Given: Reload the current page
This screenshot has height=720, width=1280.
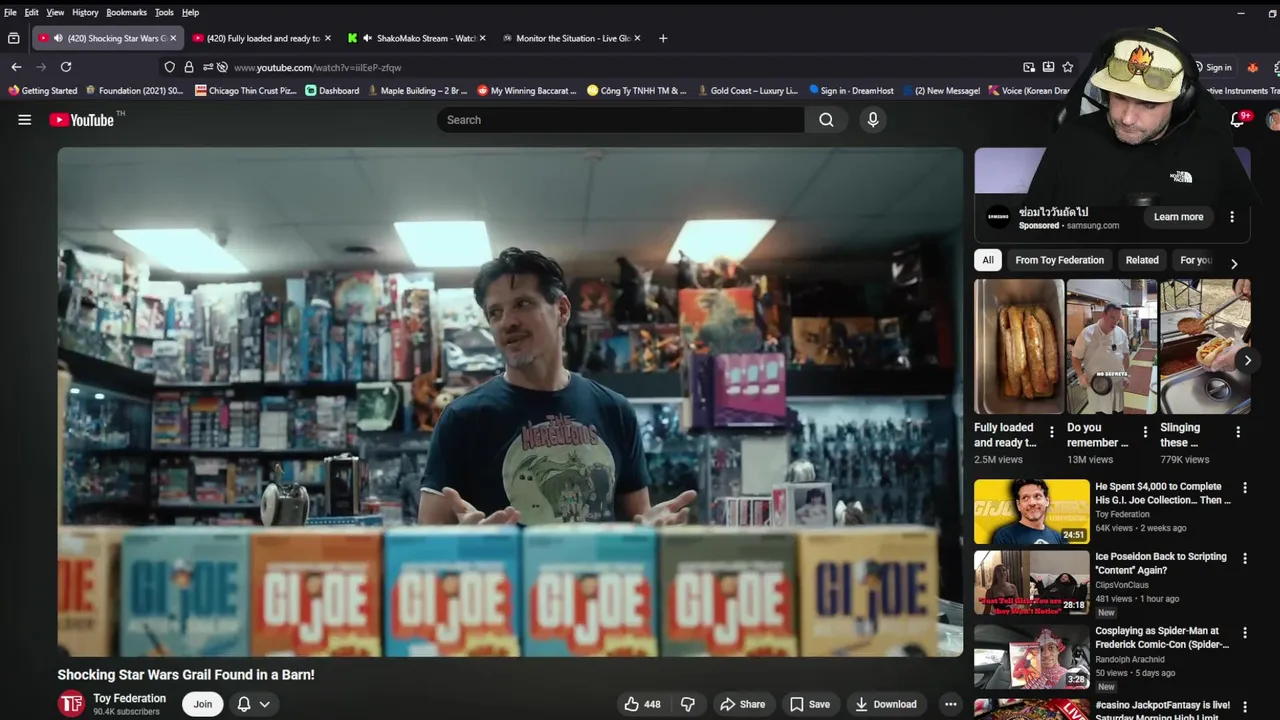Looking at the screenshot, I should coord(66,67).
